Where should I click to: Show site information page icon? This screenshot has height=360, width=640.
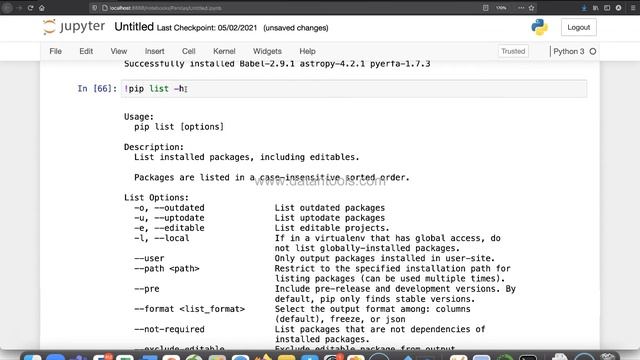pyautogui.click(x=104, y=8)
